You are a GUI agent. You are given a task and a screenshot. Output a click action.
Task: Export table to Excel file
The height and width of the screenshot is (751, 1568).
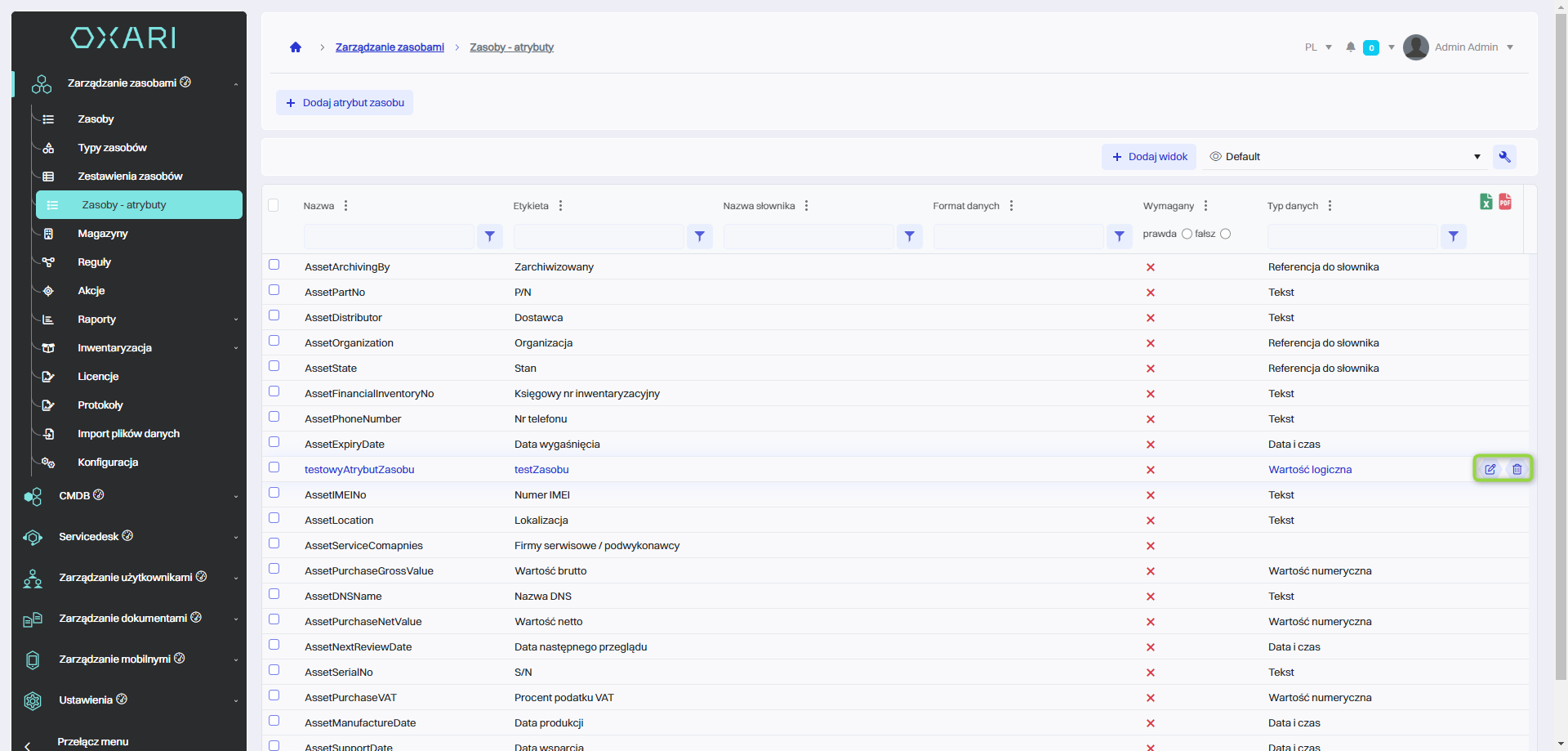coord(1486,202)
